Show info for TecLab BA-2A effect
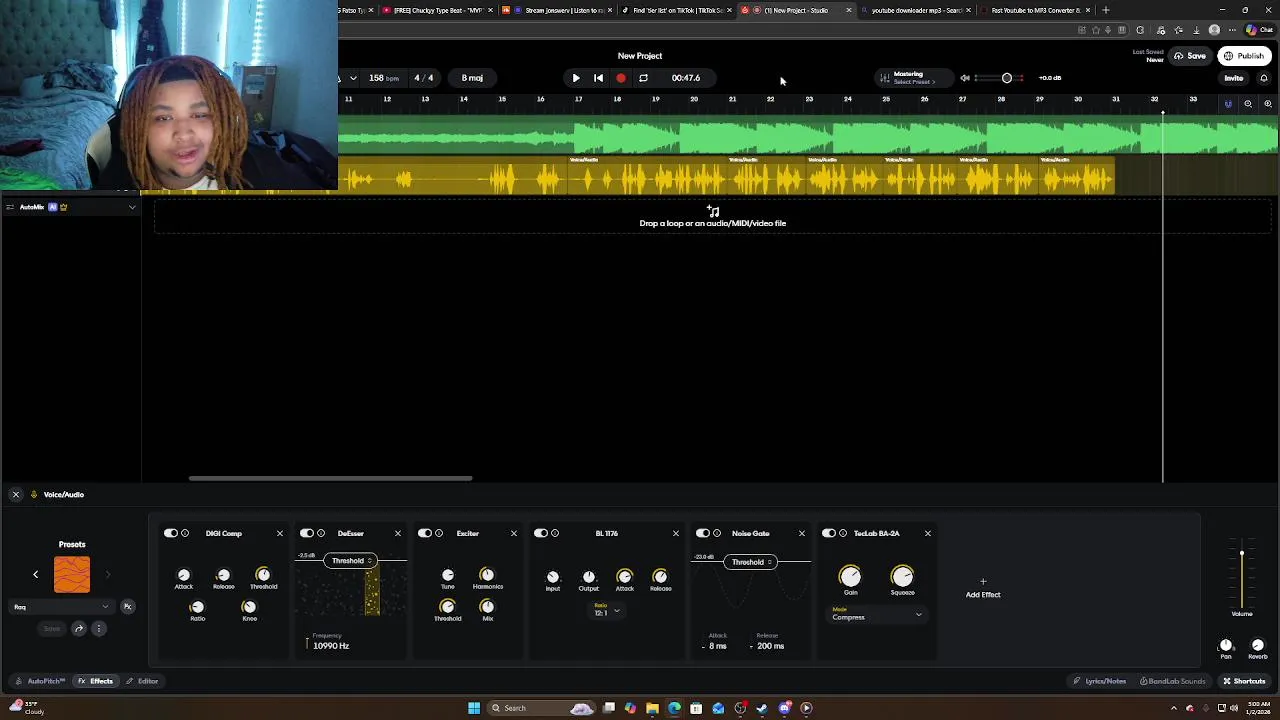This screenshot has height=720, width=1280. click(x=843, y=533)
